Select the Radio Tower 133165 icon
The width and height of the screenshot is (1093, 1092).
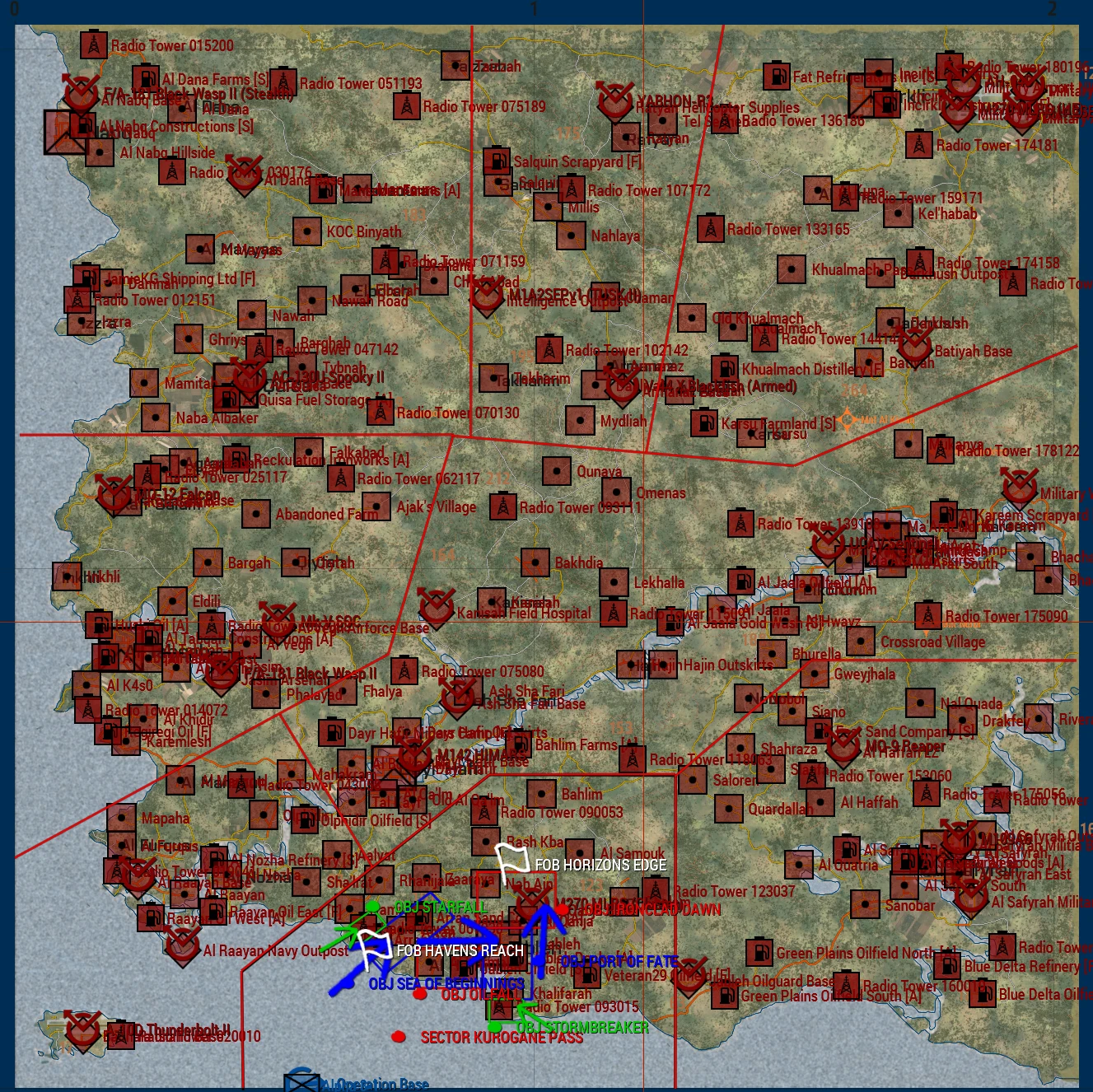click(x=710, y=228)
